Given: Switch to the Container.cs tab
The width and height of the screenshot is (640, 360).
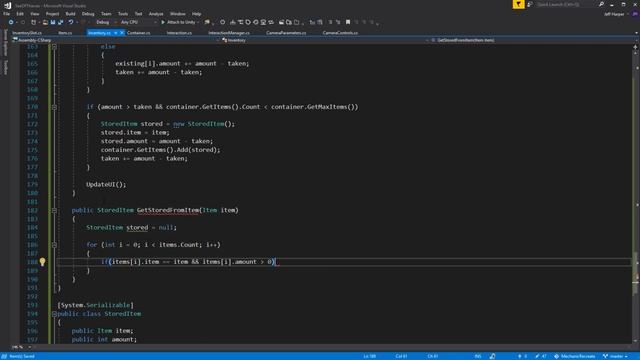Looking at the screenshot, I should (138, 33).
